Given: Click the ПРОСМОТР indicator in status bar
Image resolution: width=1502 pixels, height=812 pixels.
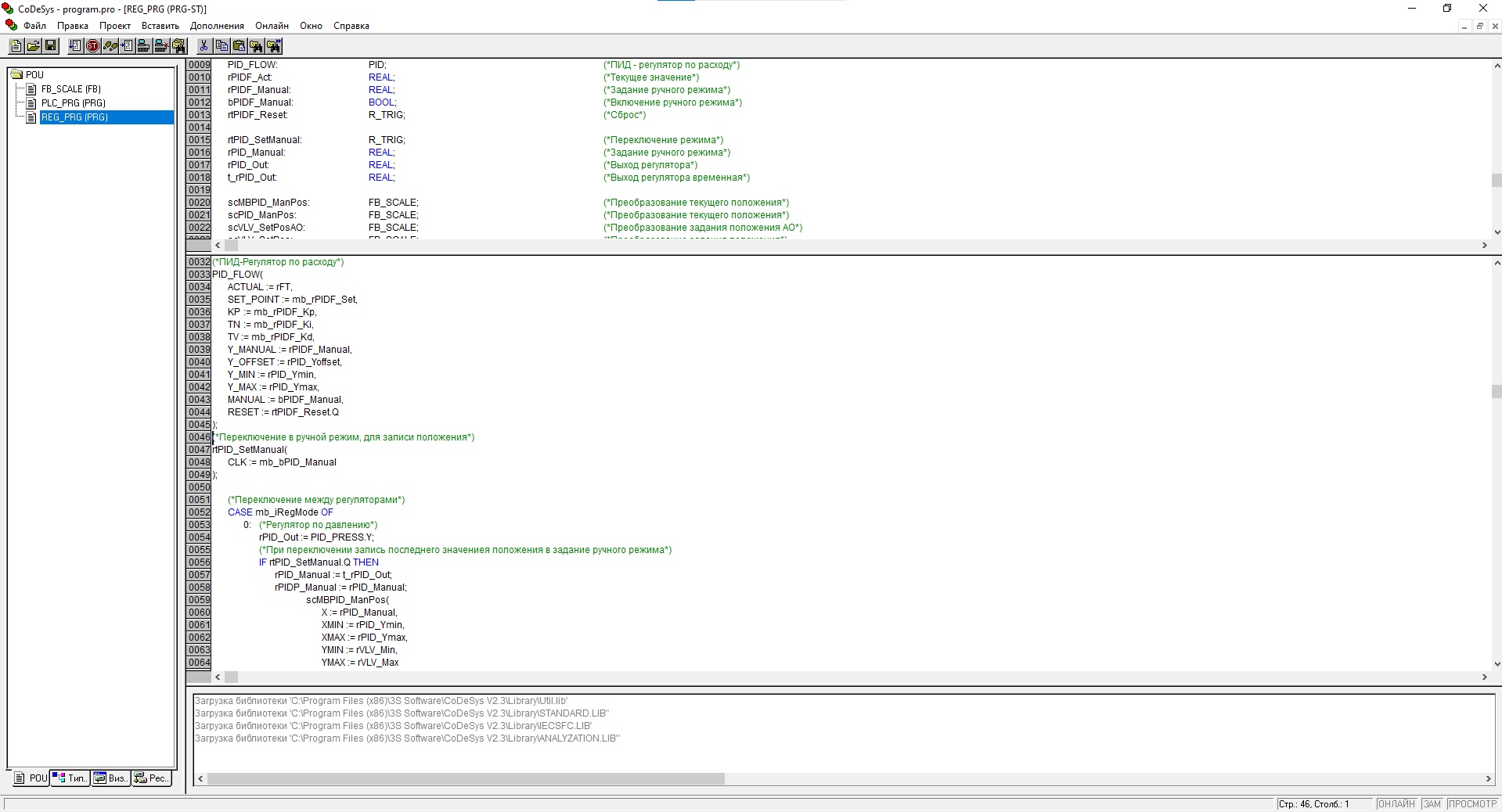Looking at the screenshot, I should pyautogui.click(x=1472, y=804).
